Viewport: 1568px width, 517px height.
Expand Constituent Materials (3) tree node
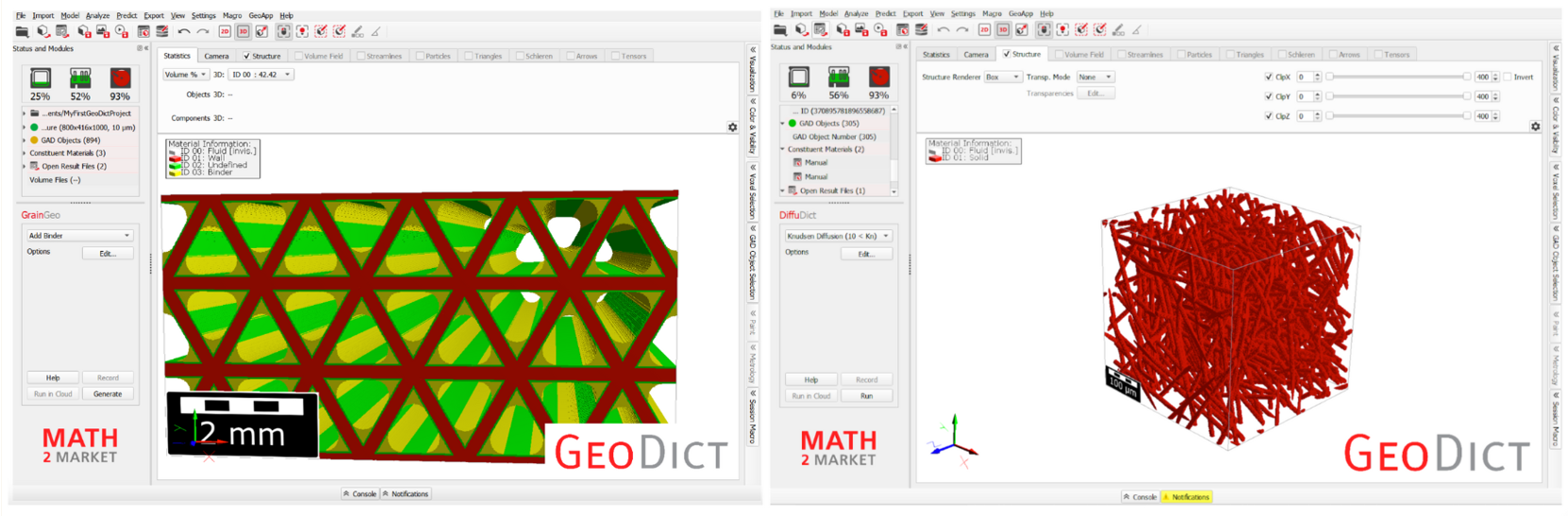(25, 153)
